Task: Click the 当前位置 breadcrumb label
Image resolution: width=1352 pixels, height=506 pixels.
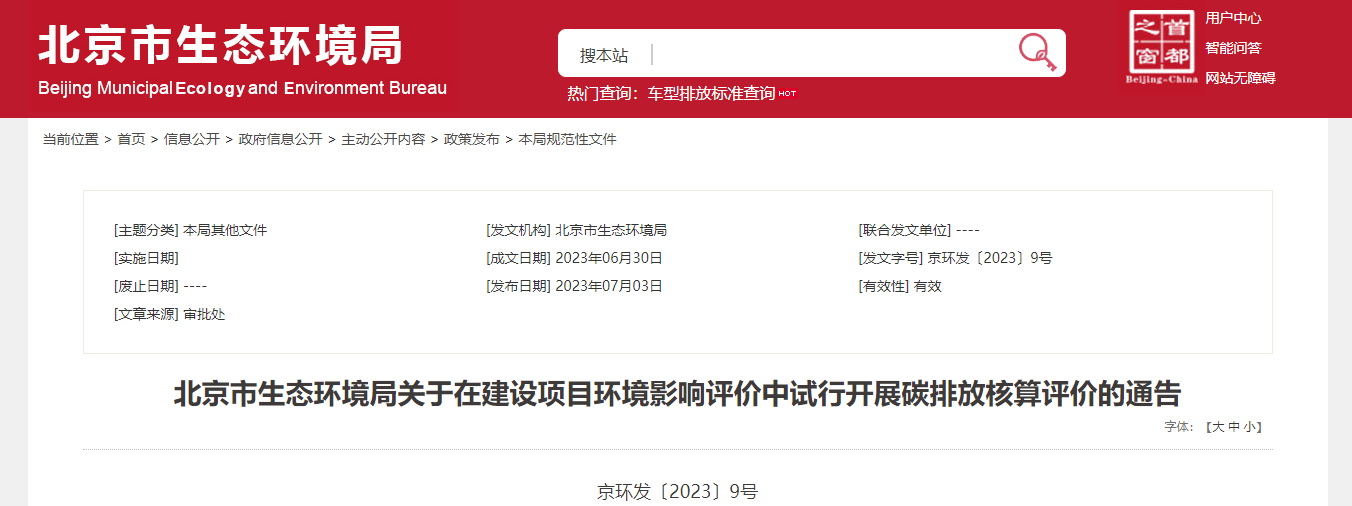Action: 70,140
